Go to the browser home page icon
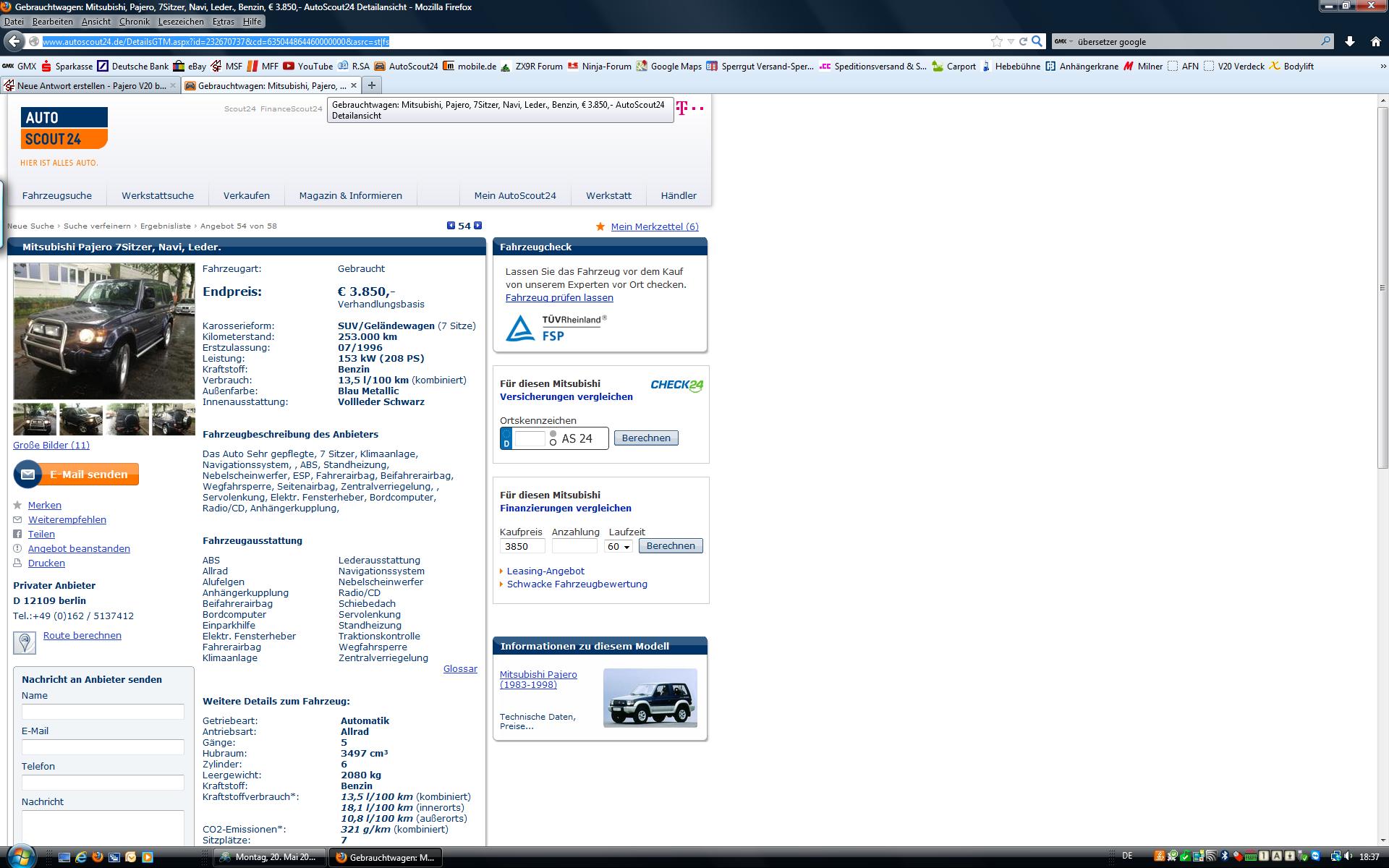This screenshot has height=868, width=1389. [1375, 41]
